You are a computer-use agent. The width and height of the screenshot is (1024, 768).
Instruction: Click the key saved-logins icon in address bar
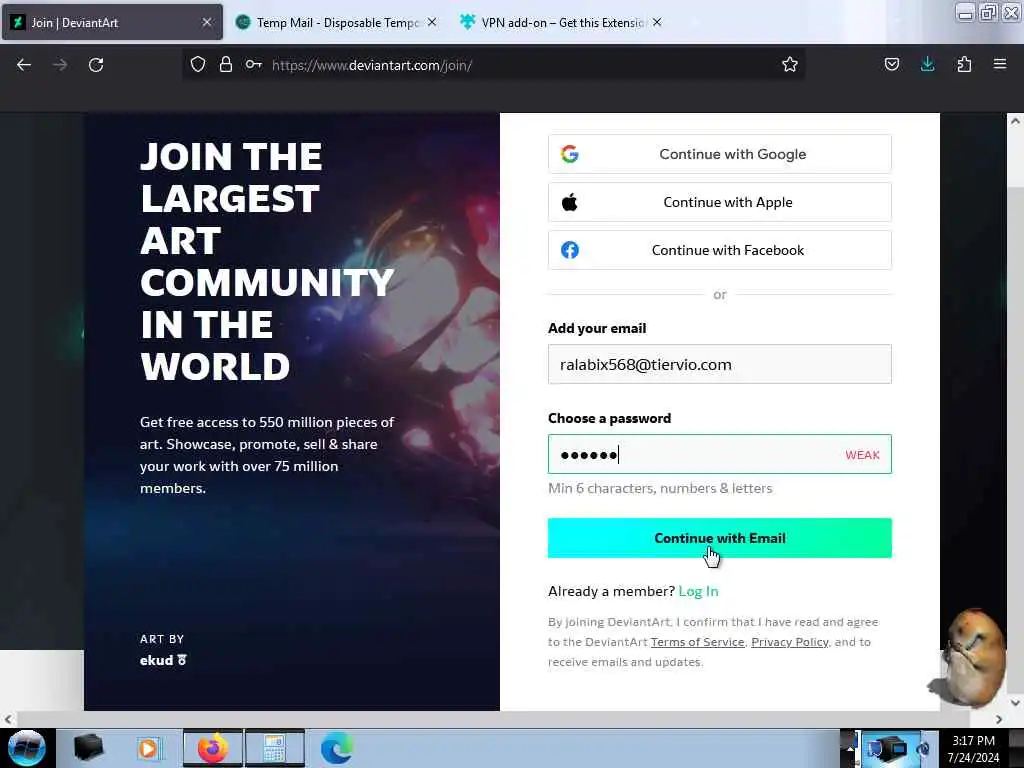tap(253, 64)
